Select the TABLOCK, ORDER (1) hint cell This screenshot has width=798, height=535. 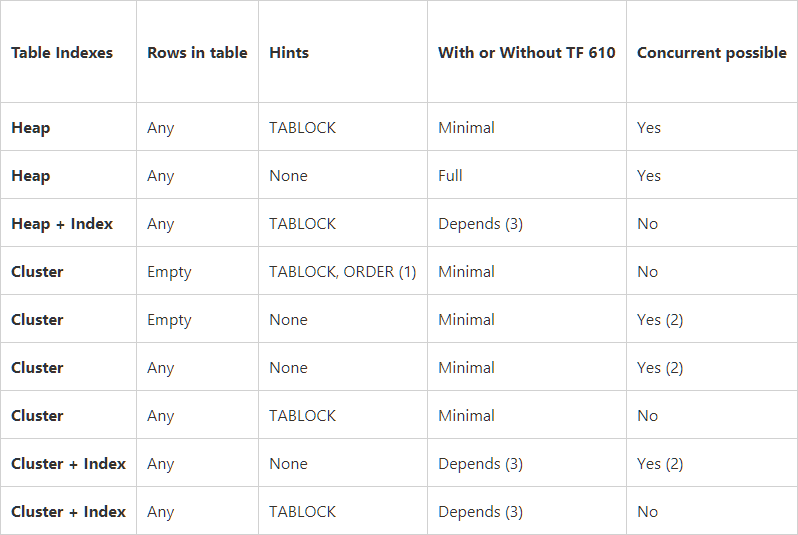(342, 272)
